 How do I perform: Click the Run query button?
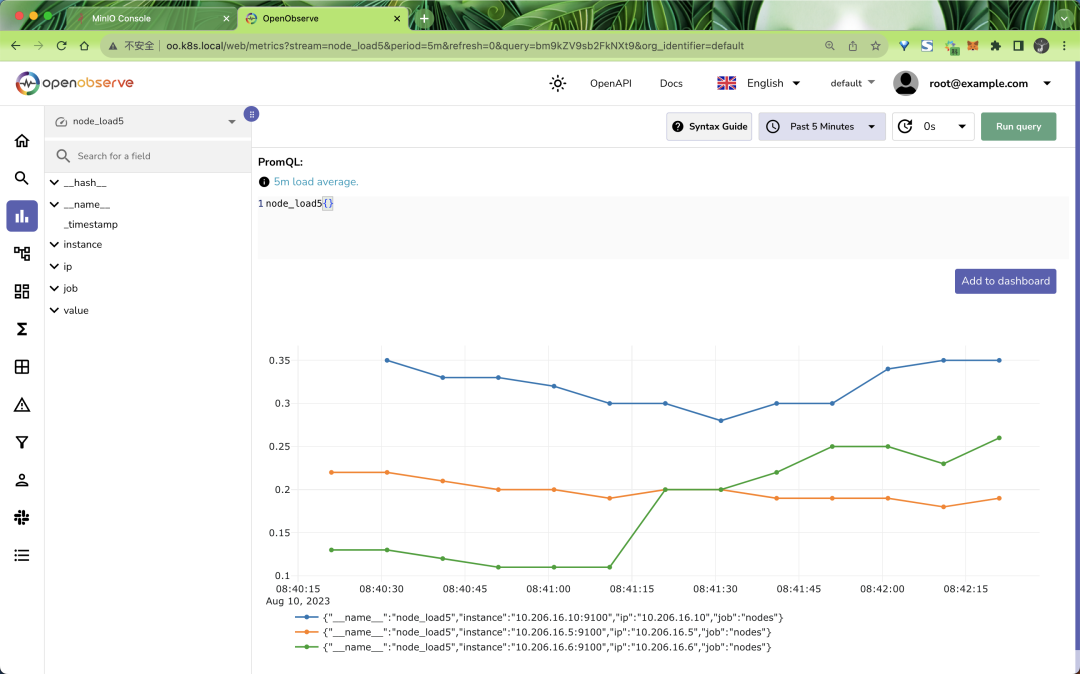tap(1018, 127)
